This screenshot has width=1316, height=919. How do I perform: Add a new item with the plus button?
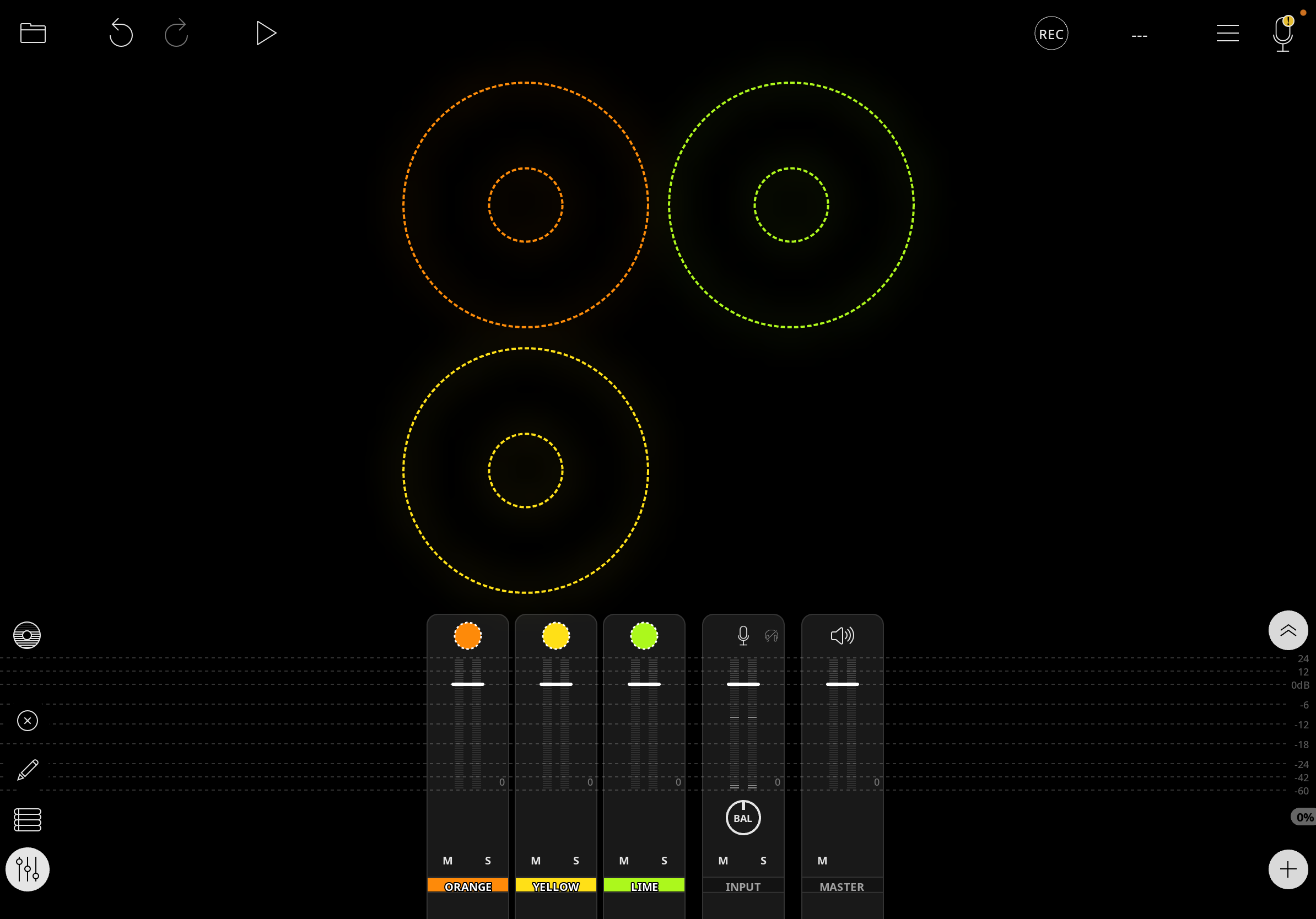[x=1288, y=869]
